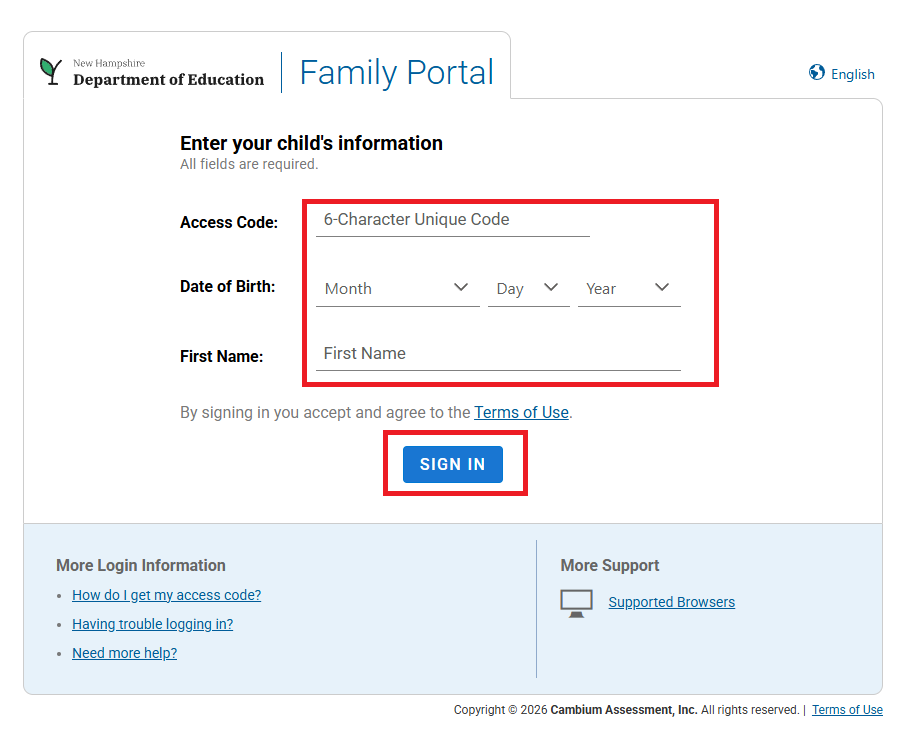Click the Family Portal tab title
This screenshot has height=756, width=924.
point(396,72)
